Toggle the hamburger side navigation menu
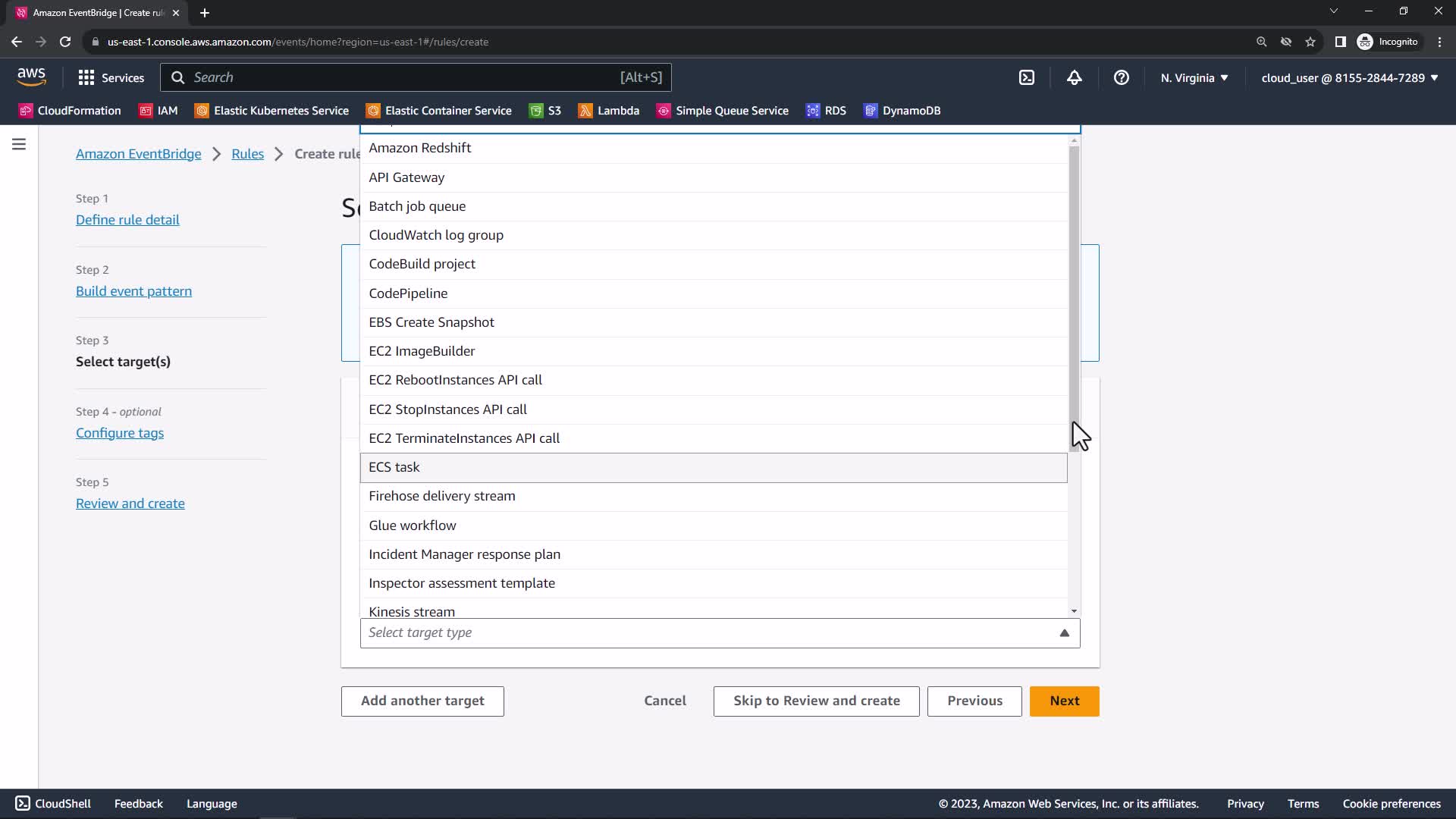Viewport: 1456px width, 819px height. (x=19, y=144)
